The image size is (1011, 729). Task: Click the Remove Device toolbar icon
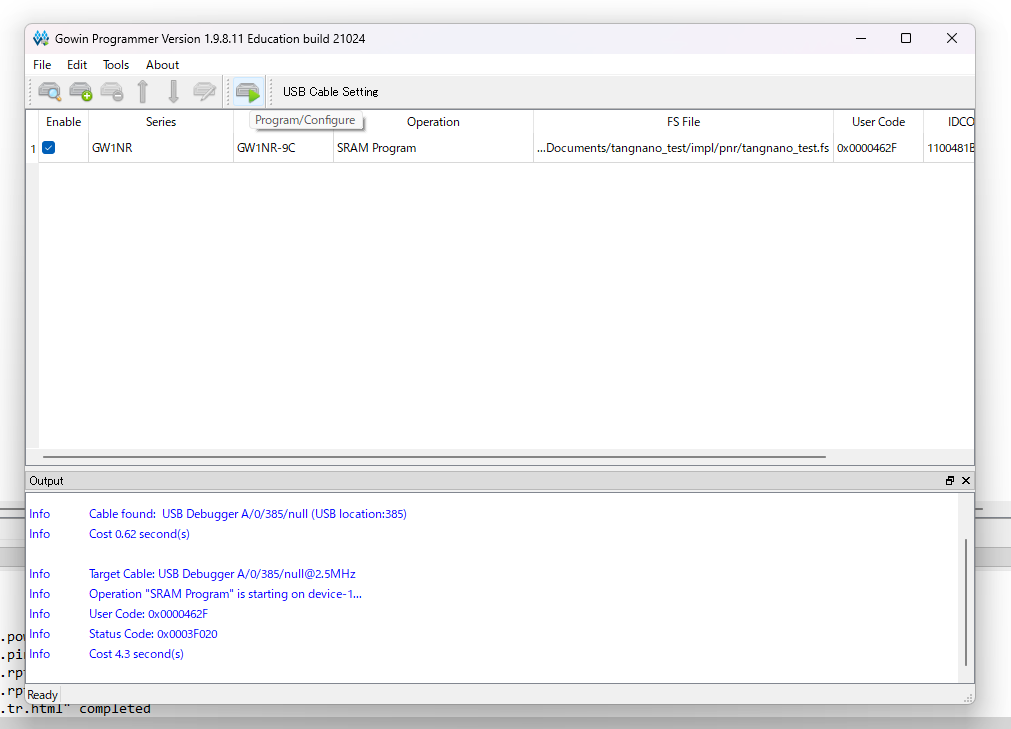point(112,92)
